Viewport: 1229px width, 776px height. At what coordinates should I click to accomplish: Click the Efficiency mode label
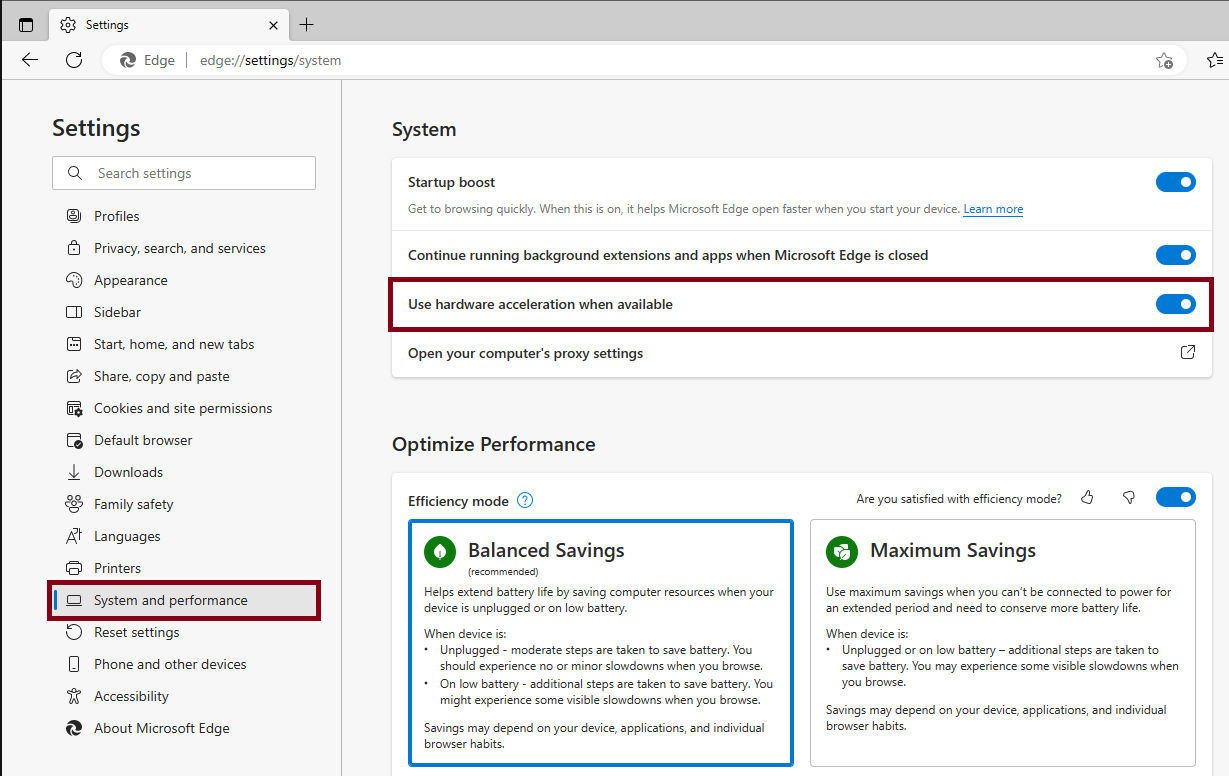point(458,501)
